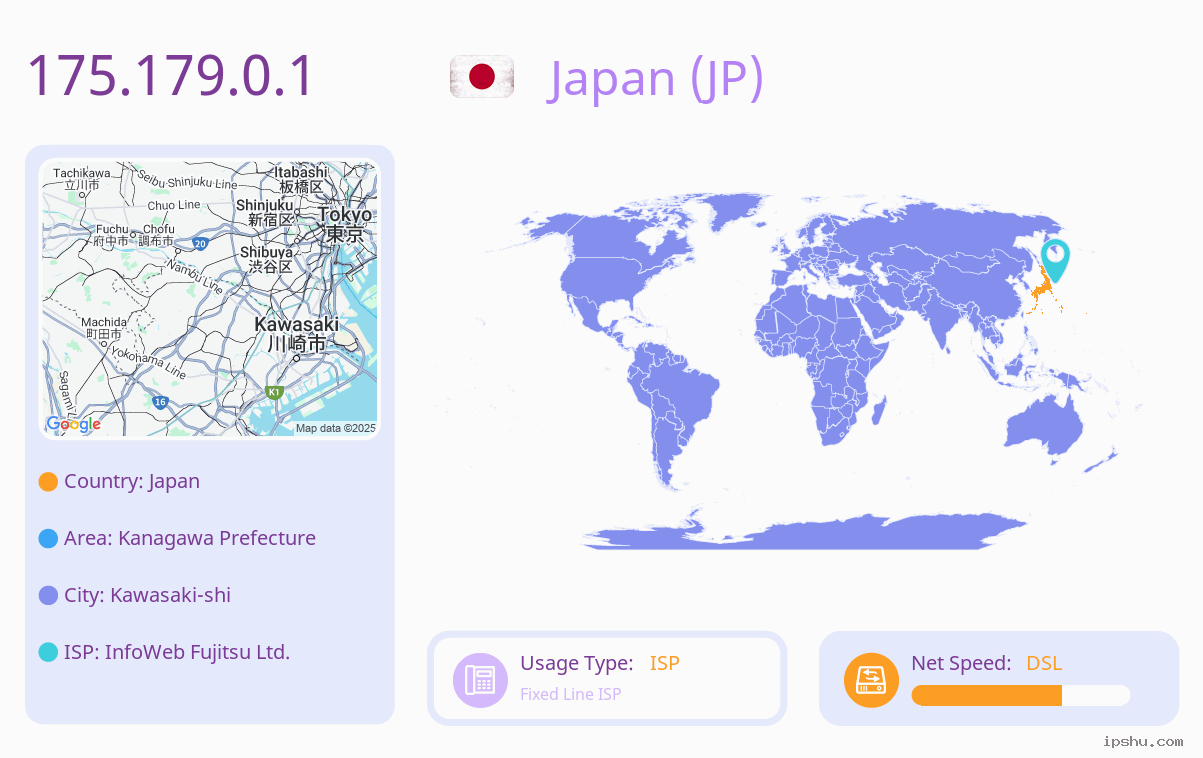
Task: Click the purple City bullet dot
Action: point(48,596)
